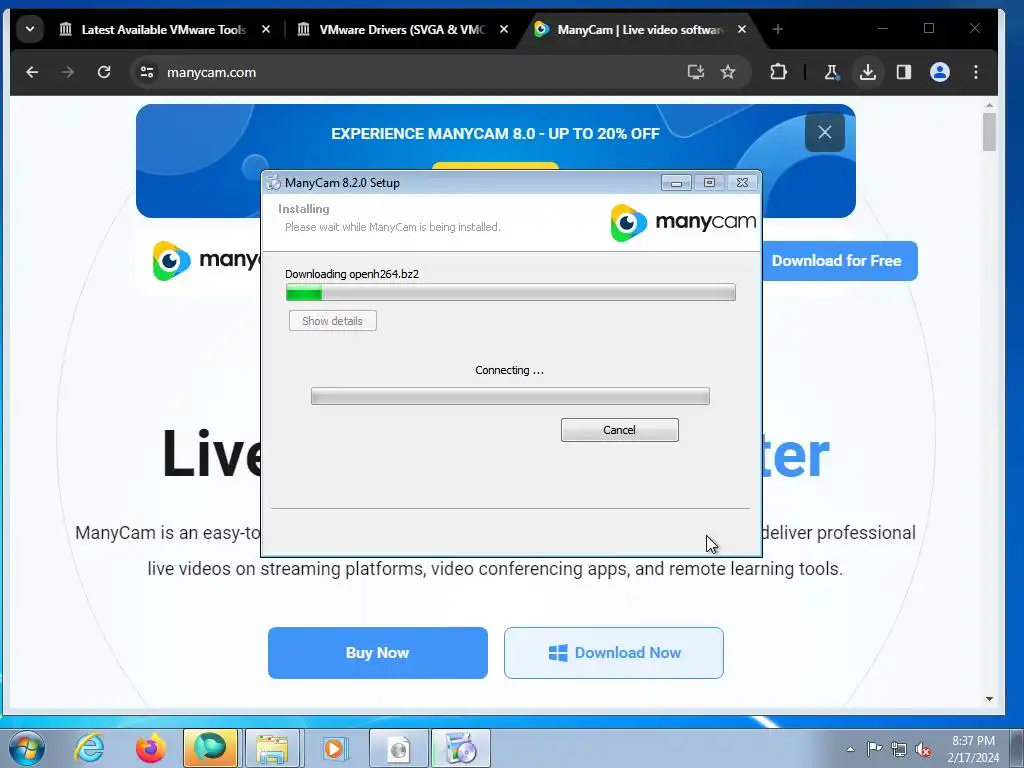The height and width of the screenshot is (768, 1024).
Task: Open site information icon in address bar
Action: tap(147, 72)
